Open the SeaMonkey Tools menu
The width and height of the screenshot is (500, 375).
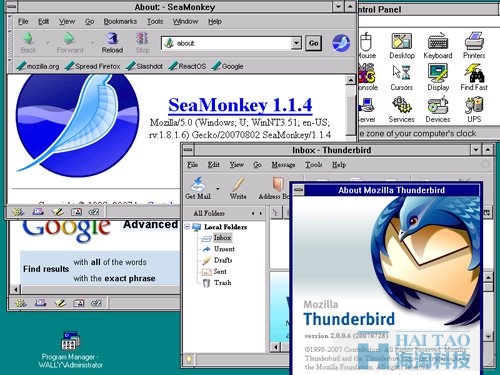[x=155, y=22]
